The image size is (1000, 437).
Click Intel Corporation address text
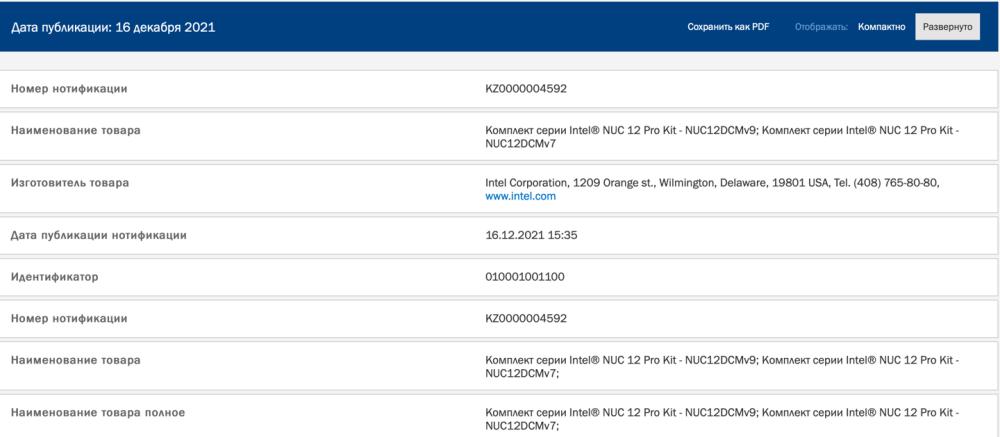point(713,182)
